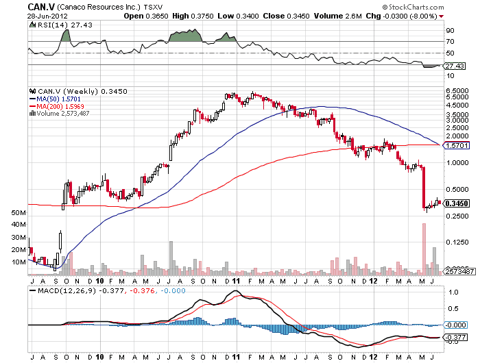This screenshot has width=480, height=363.
Task: Click the 0.1250 price axis label
Action: tap(457, 242)
